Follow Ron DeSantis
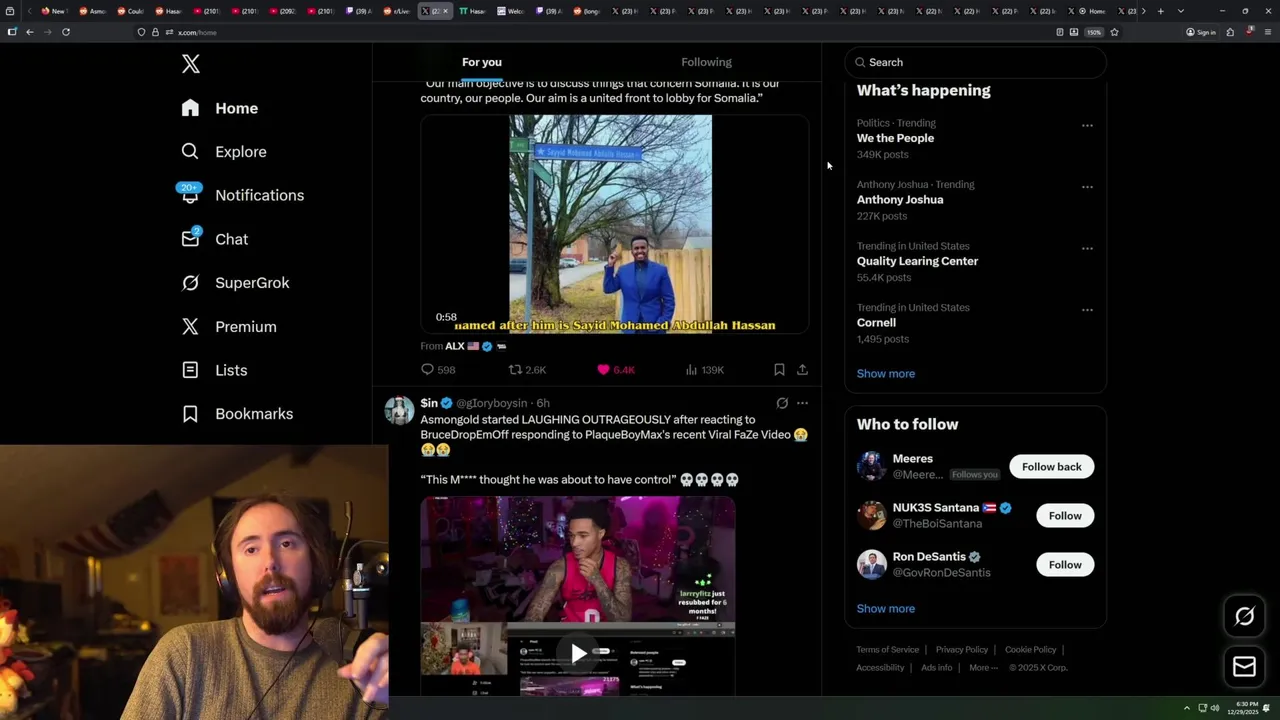The image size is (1280, 720). click(x=1065, y=565)
